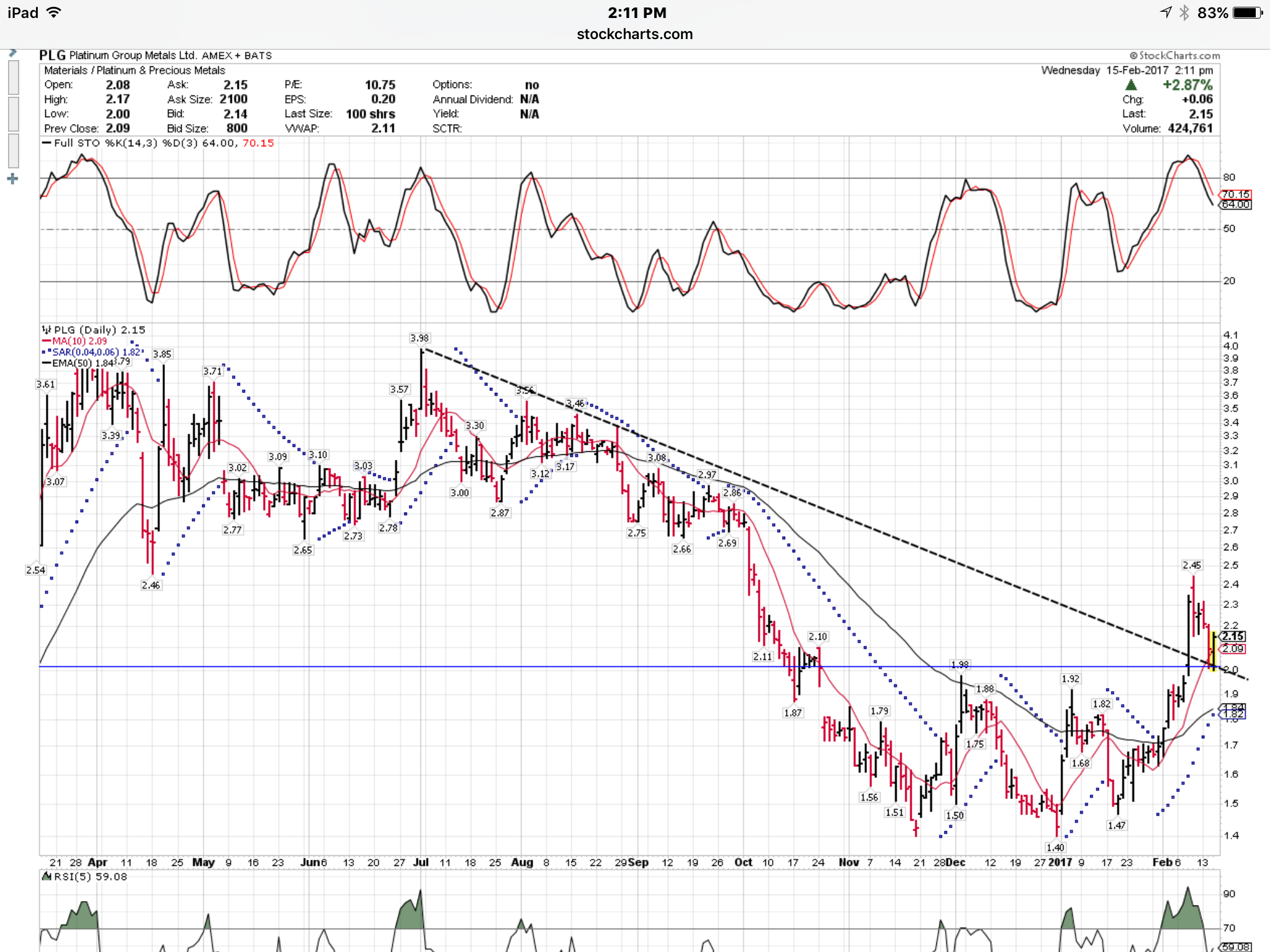This screenshot has height=952, width=1270.
Task: Tap the location arrow status icon
Action: pyautogui.click(x=1166, y=12)
